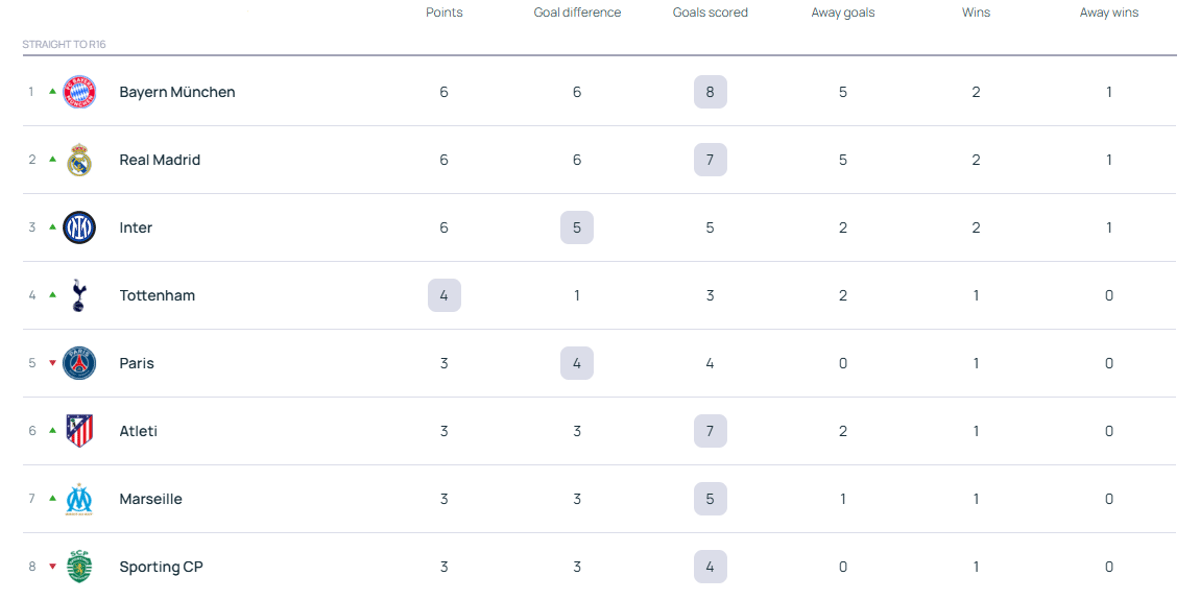The image size is (1200, 600).
Task: Click Bayern München's green up movement arrow
Action: pyautogui.click(x=53, y=91)
